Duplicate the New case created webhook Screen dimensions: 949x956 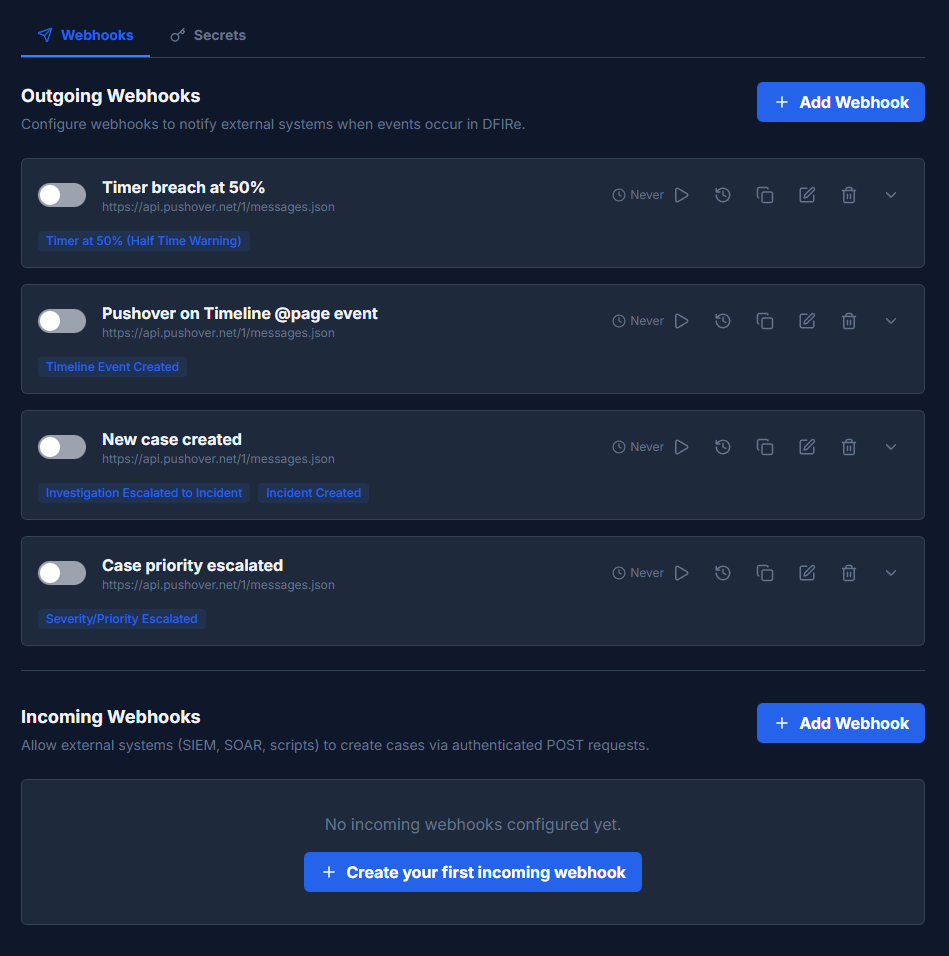[x=765, y=446]
